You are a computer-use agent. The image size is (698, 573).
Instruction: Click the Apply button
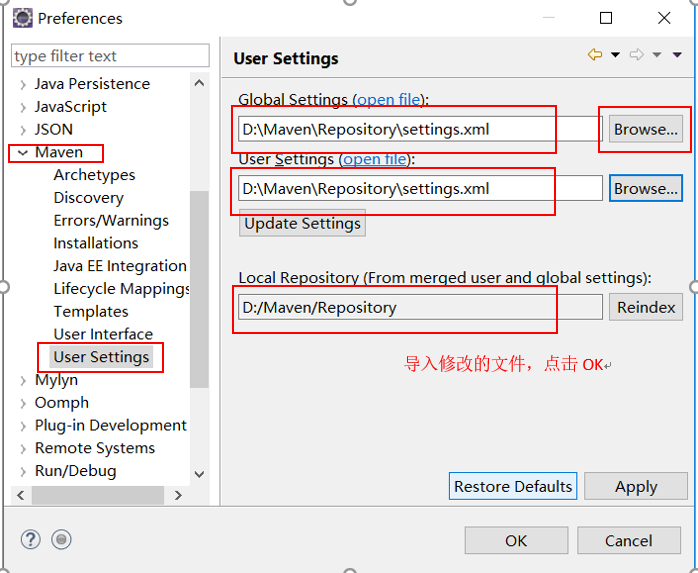click(636, 486)
